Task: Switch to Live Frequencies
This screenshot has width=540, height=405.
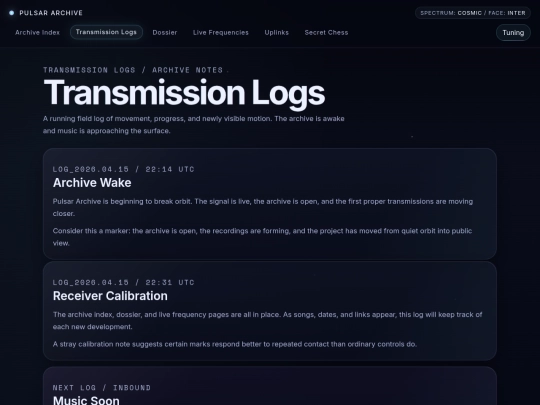Action: pos(221,32)
